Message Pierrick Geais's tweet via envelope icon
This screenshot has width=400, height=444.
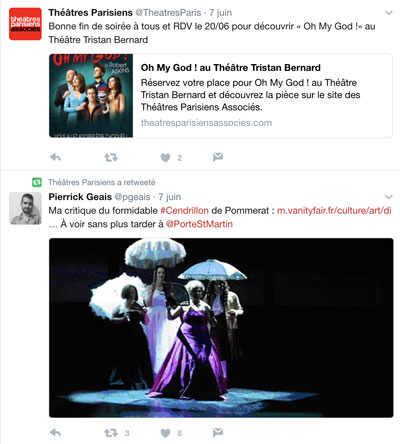pyautogui.click(x=218, y=433)
